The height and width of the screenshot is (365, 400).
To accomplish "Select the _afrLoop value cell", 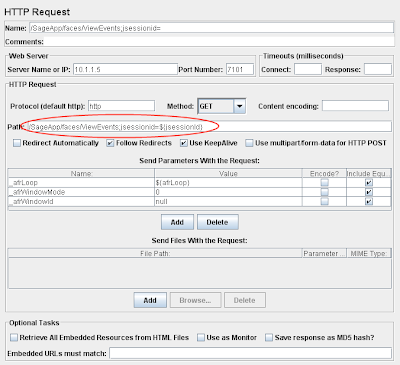I will click(x=228, y=183).
